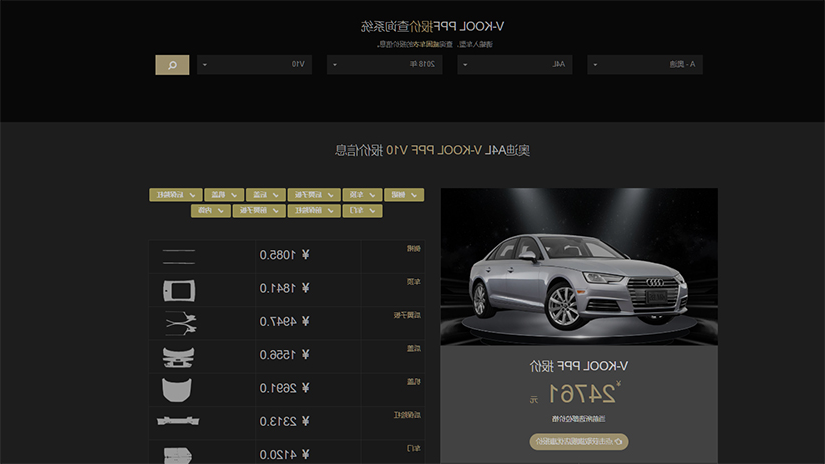Click the rear trunk lid shape icon

point(178,357)
